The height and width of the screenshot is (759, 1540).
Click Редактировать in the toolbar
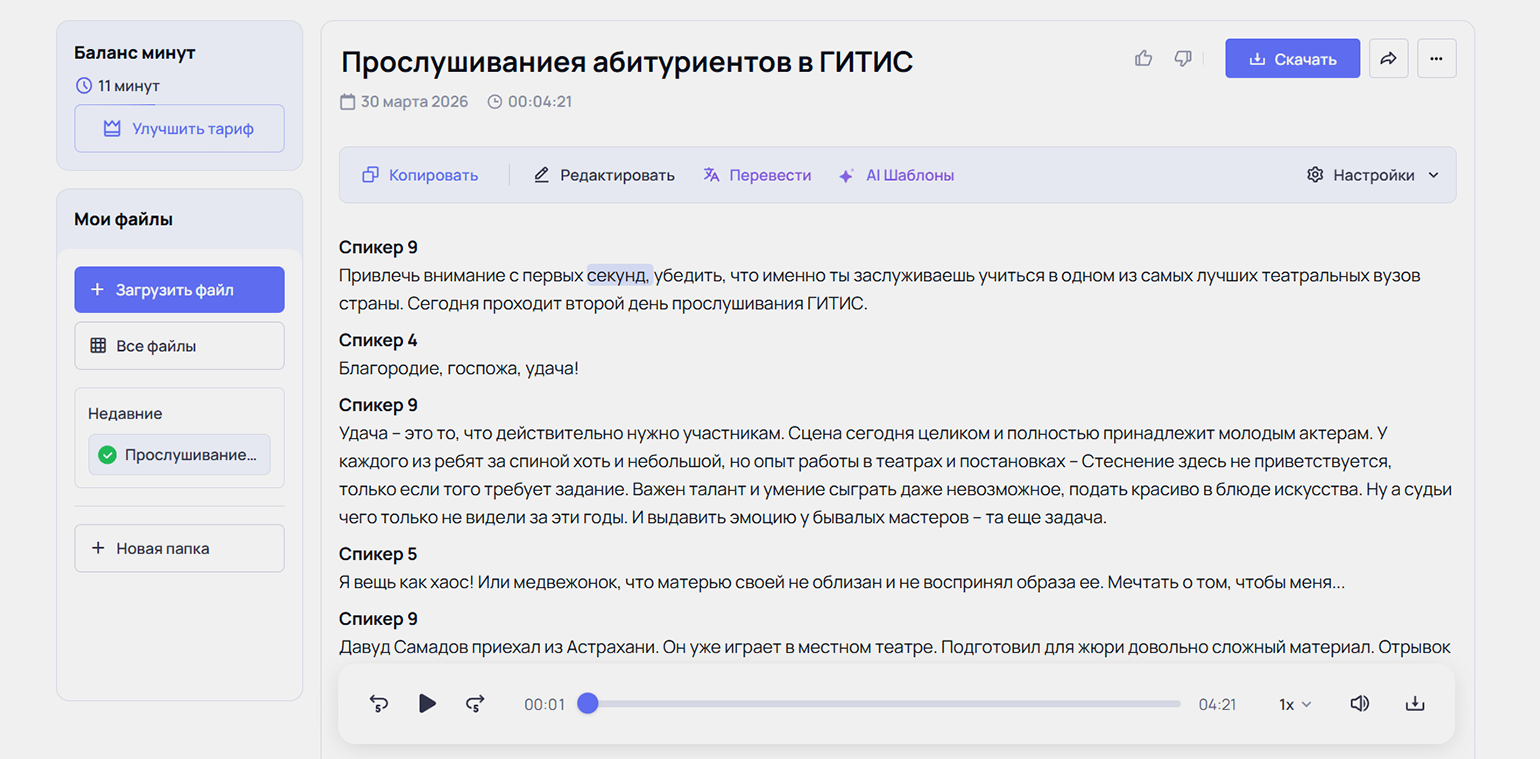[x=604, y=175]
